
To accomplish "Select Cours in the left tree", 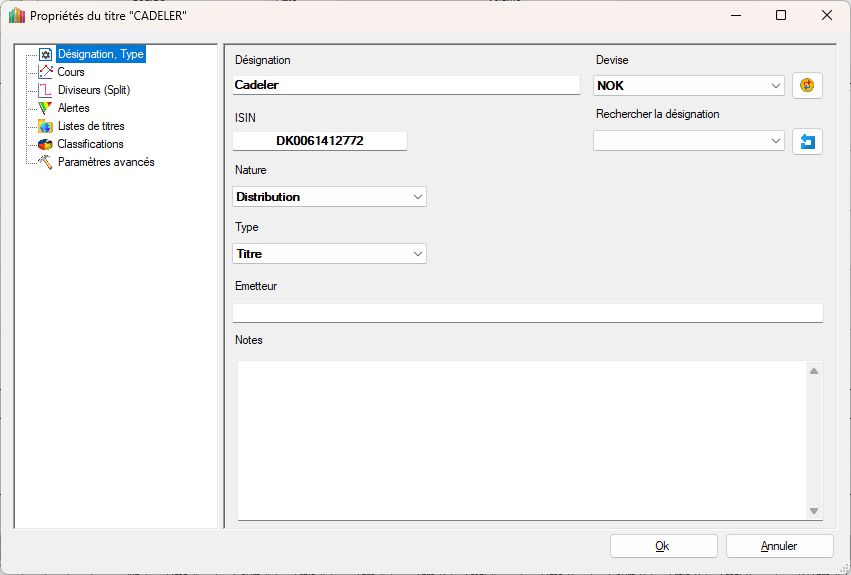I will (x=71, y=72).
